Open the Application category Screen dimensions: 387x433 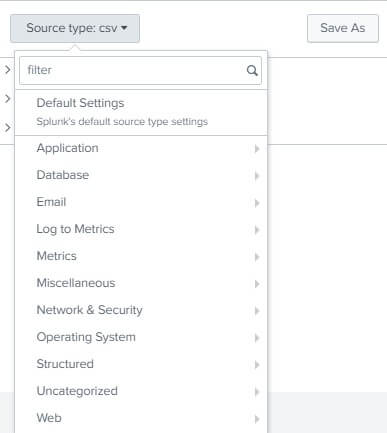[141, 148]
